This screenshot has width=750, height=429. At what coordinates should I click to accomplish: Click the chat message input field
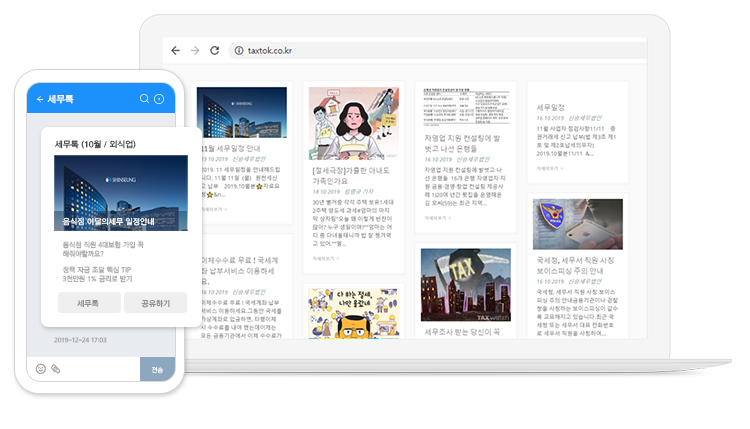98,369
